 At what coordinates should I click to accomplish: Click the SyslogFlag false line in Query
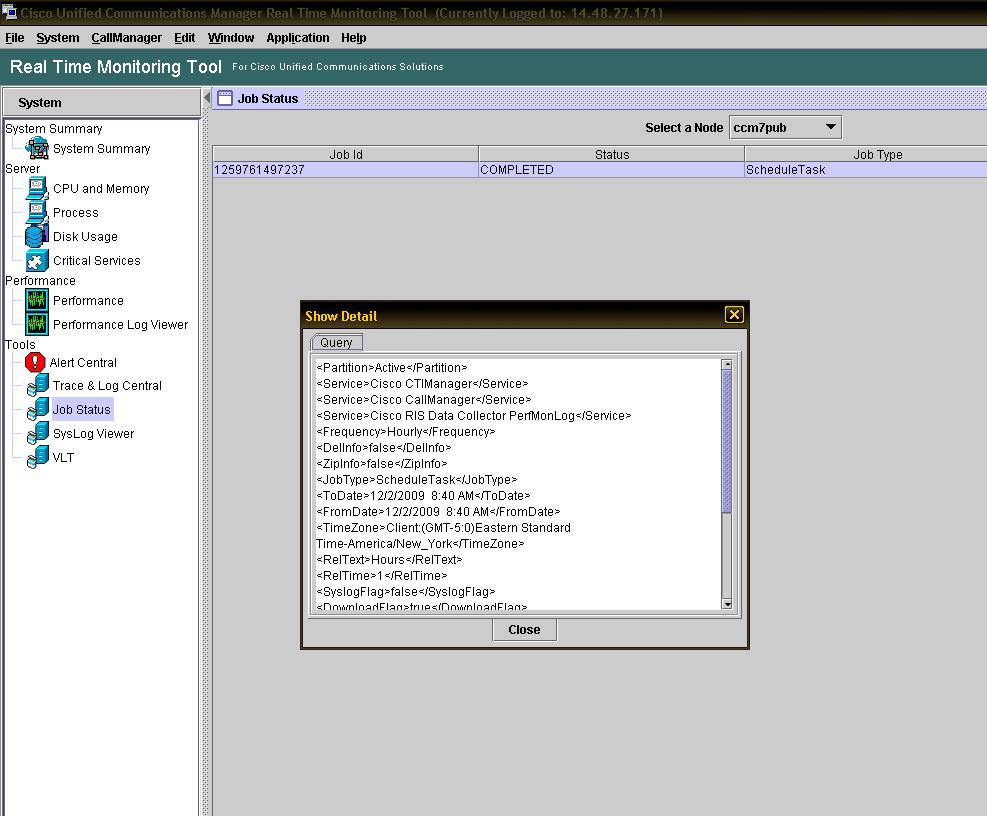pos(405,591)
